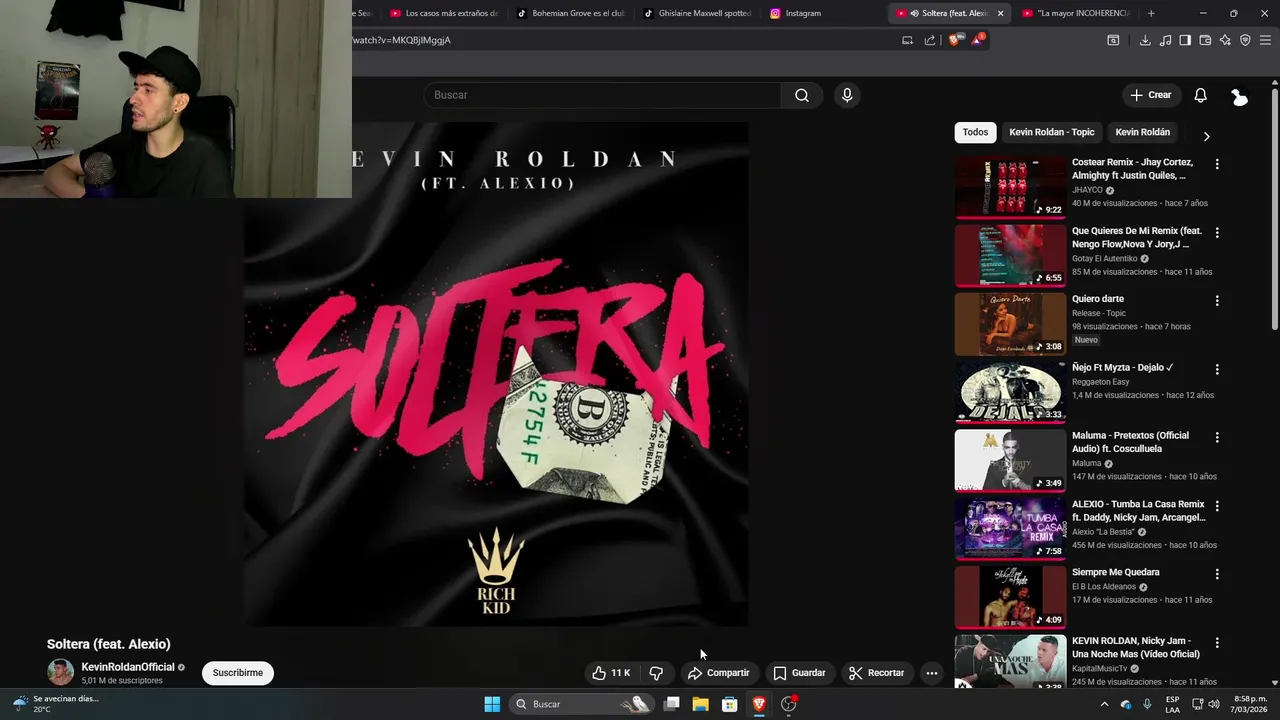Expand the system tray hidden icons chevron
The image size is (1280, 720).
coord(1104,704)
